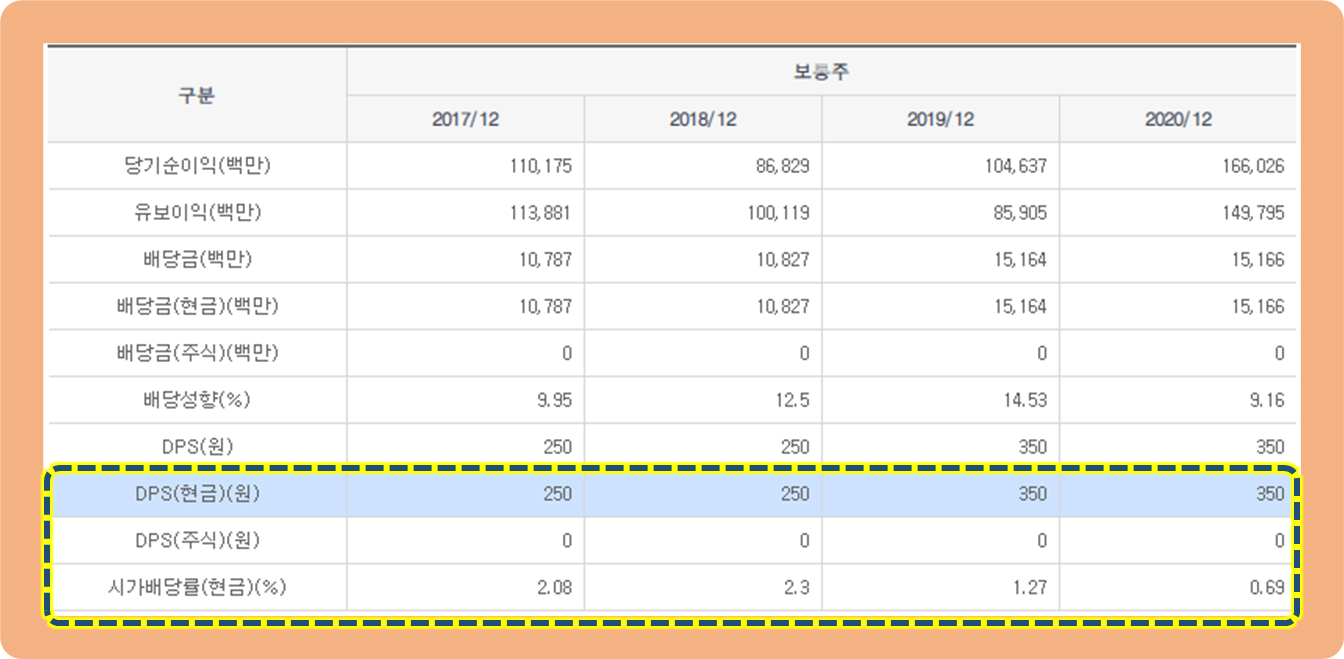This screenshot has height=659, width=1344.
Task: Click 2020/12 value 350 in DPS(원) row
Action: pyautogui.click(x=1270, y=447)
